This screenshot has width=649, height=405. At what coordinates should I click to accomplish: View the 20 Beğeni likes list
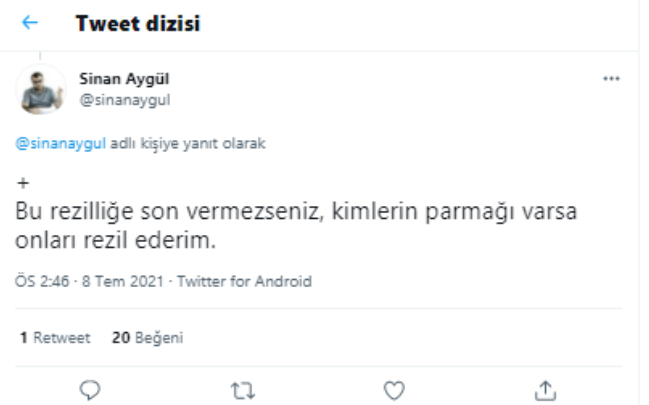click(x=147, y=338)
